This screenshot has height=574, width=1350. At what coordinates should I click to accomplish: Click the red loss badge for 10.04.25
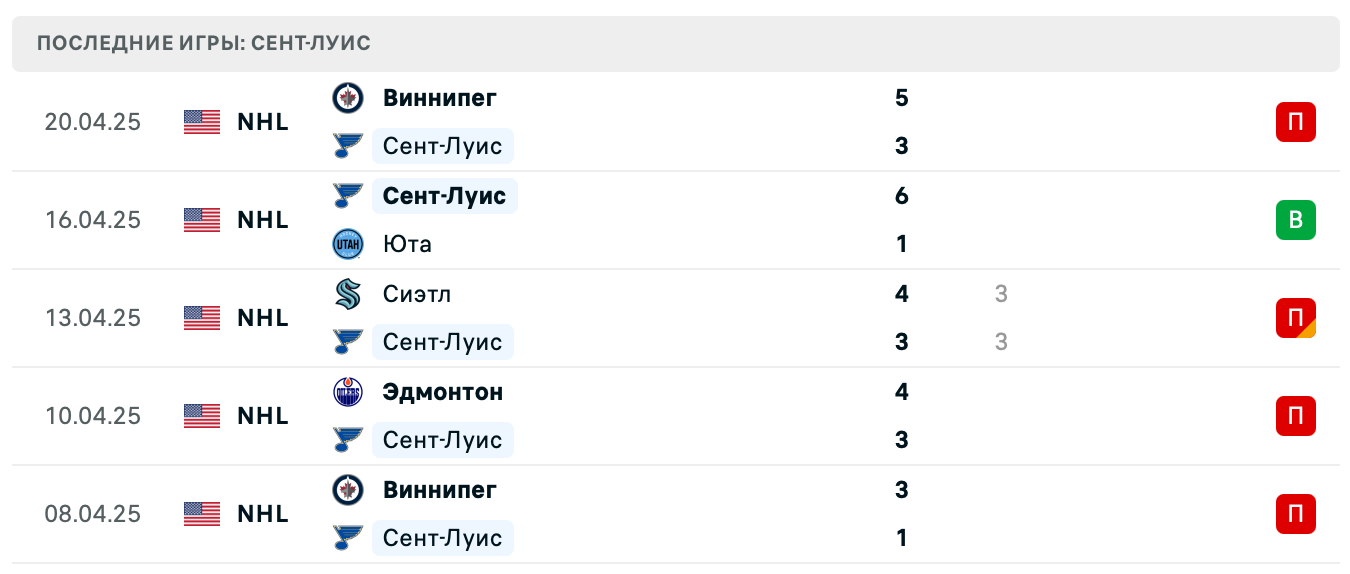click(x=1295, y=416)
